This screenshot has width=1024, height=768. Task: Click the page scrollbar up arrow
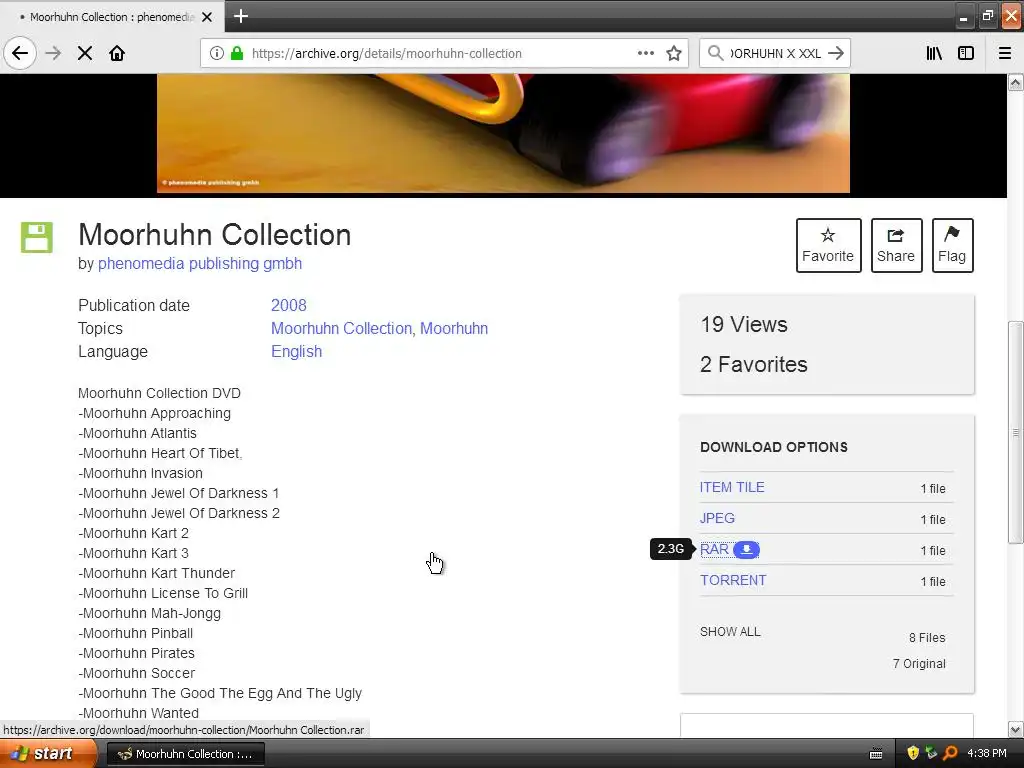click(x=1016, y=82)
